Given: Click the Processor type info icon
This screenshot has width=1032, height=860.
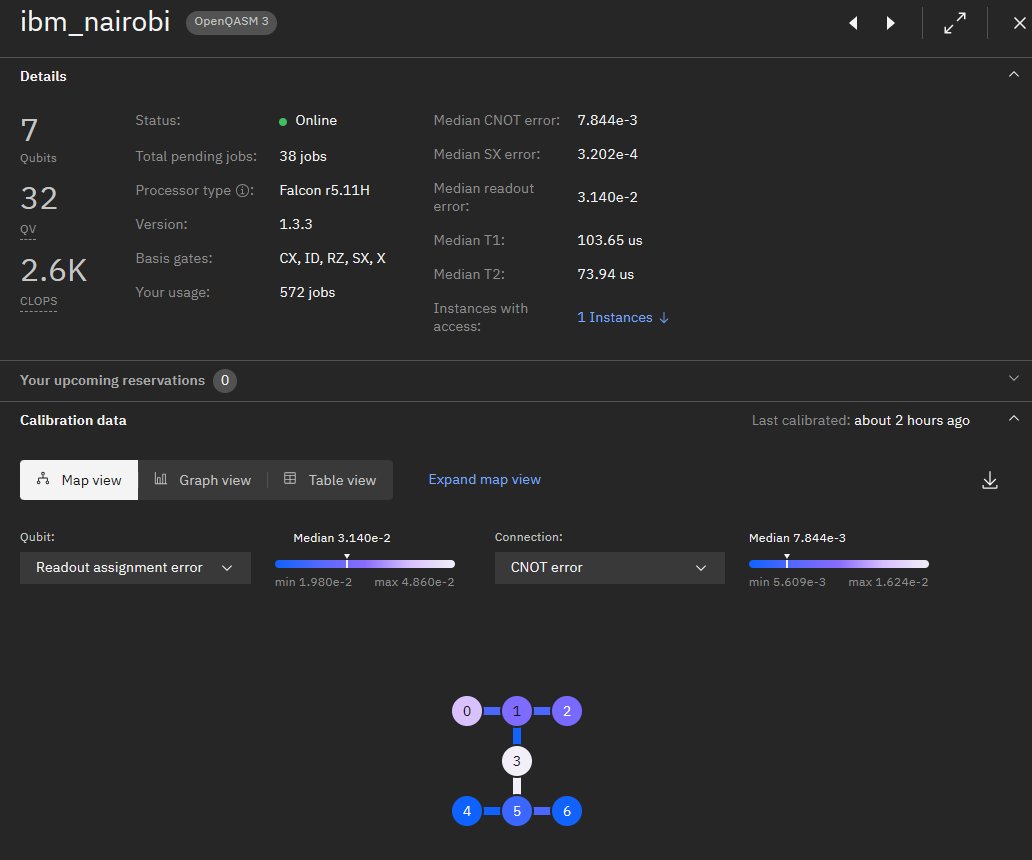Looking at the screenshot, I should (x=243, y=191).
